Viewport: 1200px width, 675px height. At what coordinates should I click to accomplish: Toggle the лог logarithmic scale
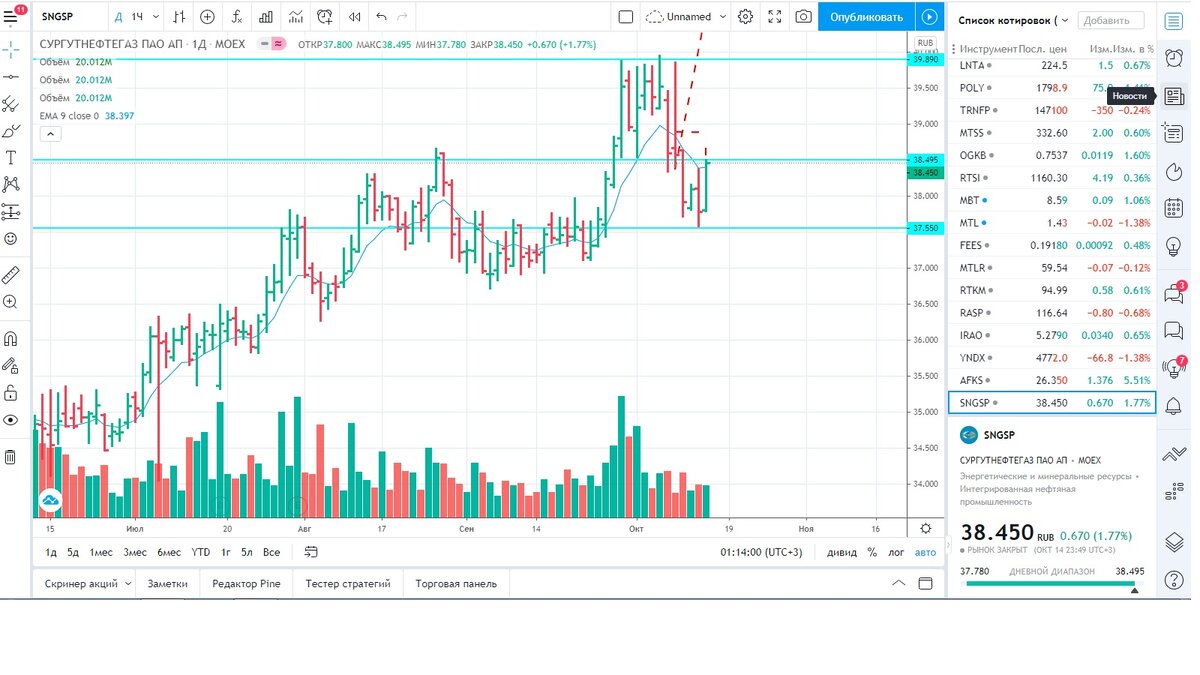(x=896, y=552)
